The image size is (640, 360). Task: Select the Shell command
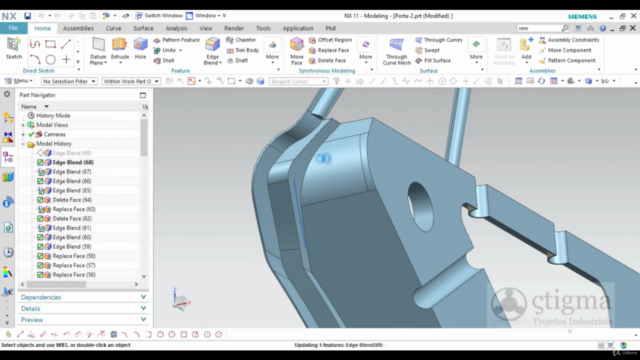pos(164,60)
